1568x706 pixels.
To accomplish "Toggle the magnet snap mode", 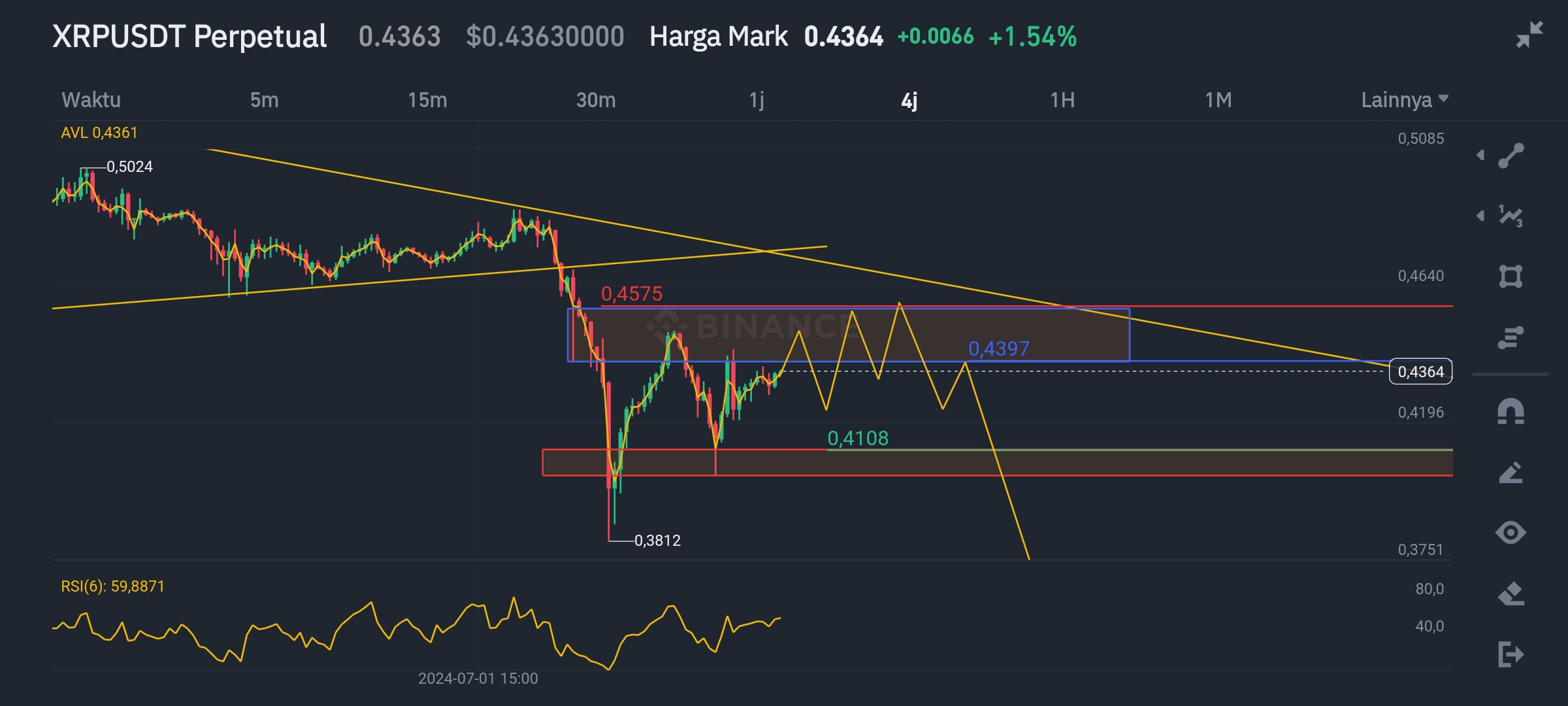I will point(1511,412).
